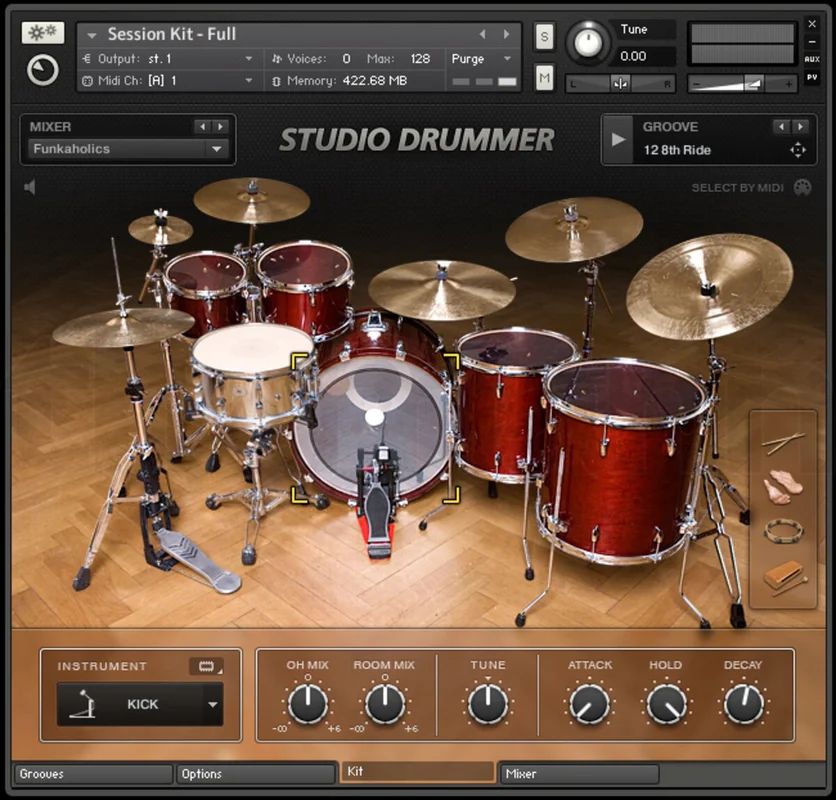Open the instrument options gear icon
Image resolution: width=836 pixels, height=800 pixels.
[x=43, y=33]
